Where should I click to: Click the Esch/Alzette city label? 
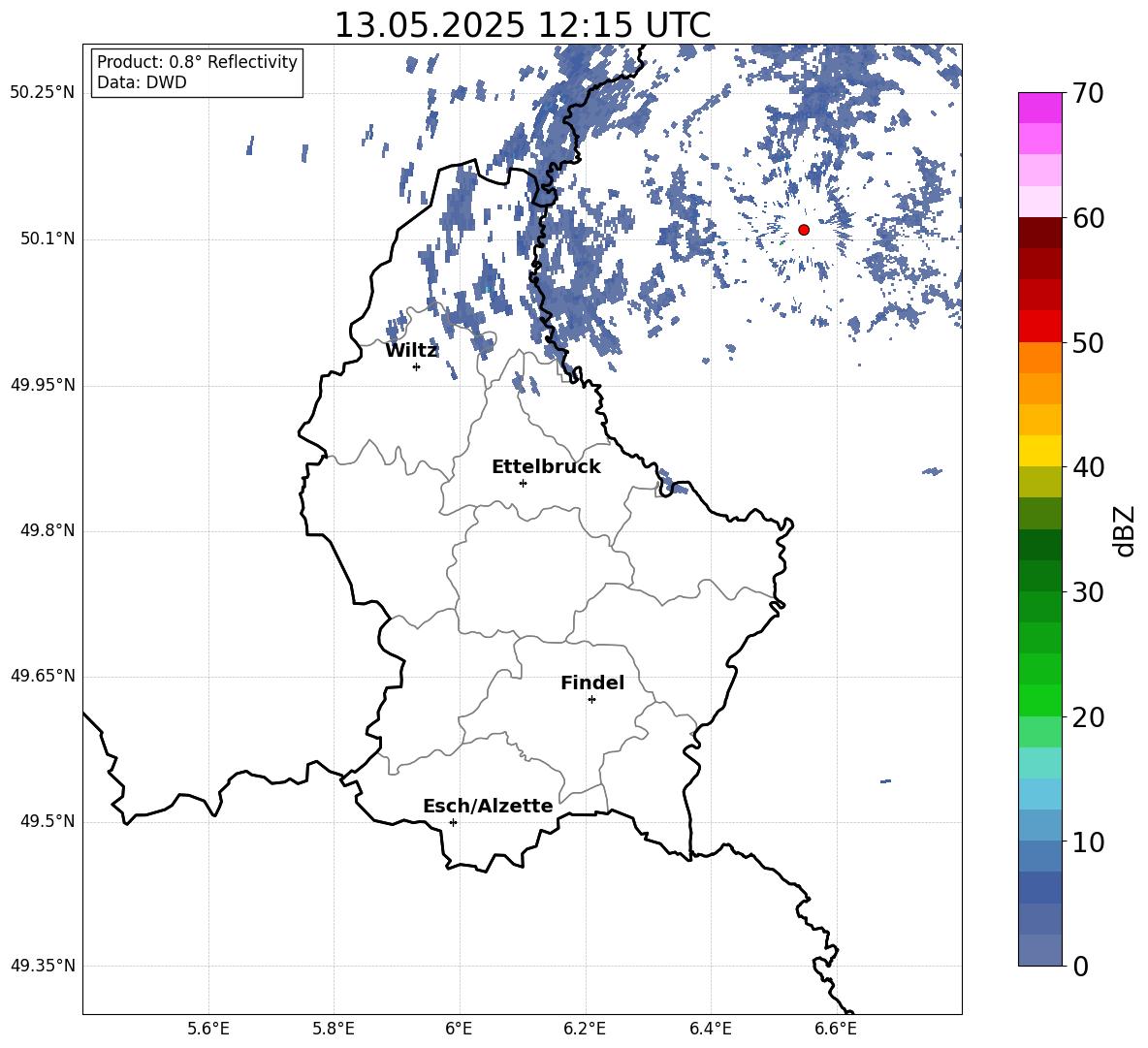coord(488,806)
